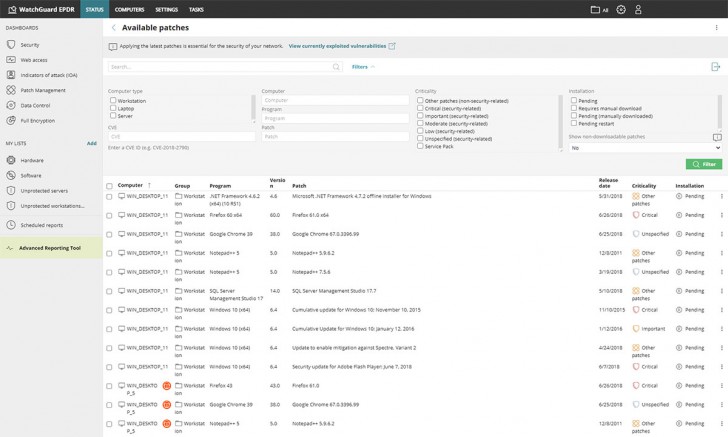Viewport: 728px width, 437px height.
Task: Click the green Filter button
Action: [703, 164]
